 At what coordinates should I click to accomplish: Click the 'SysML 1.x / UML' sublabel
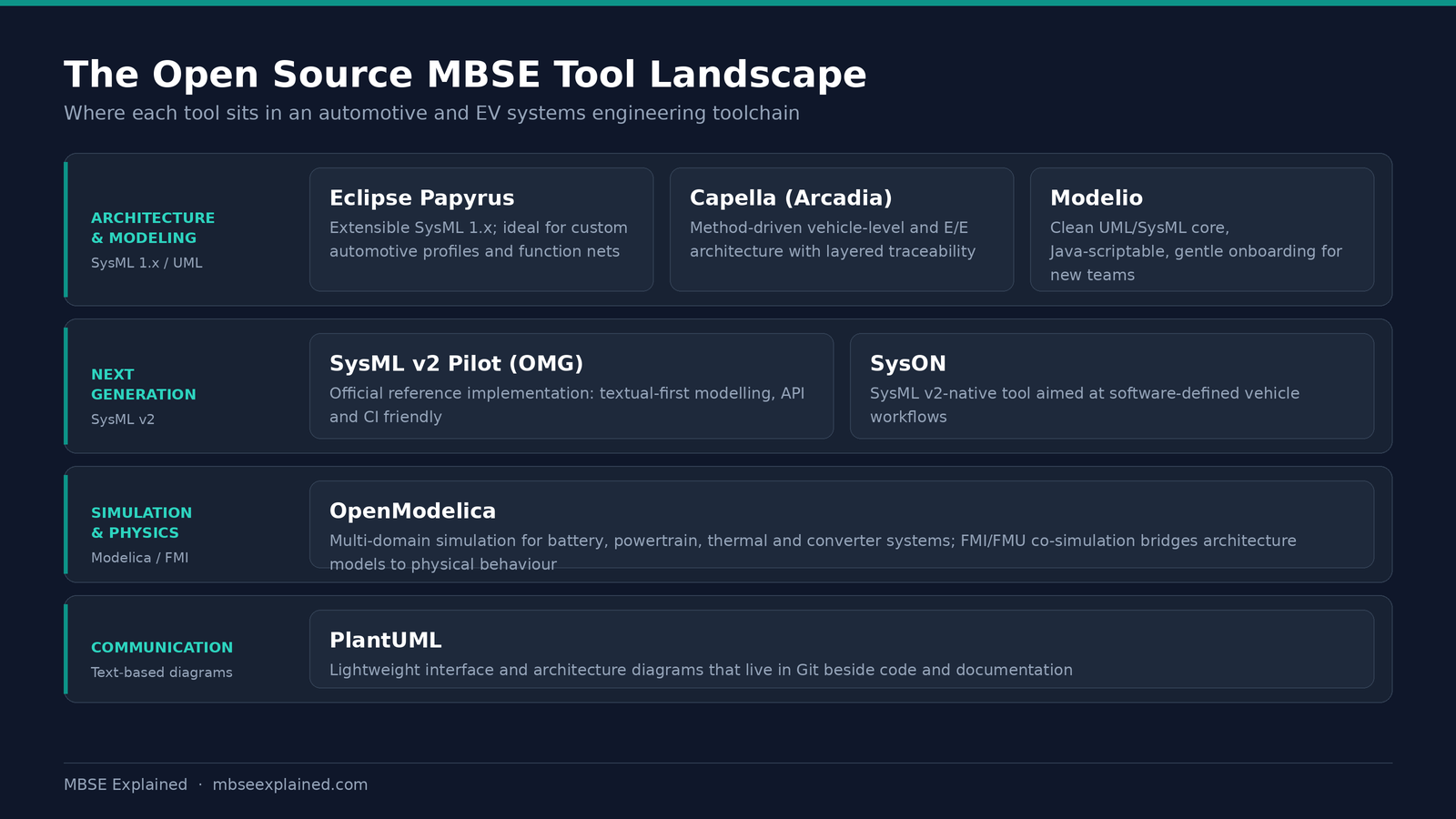147,263
